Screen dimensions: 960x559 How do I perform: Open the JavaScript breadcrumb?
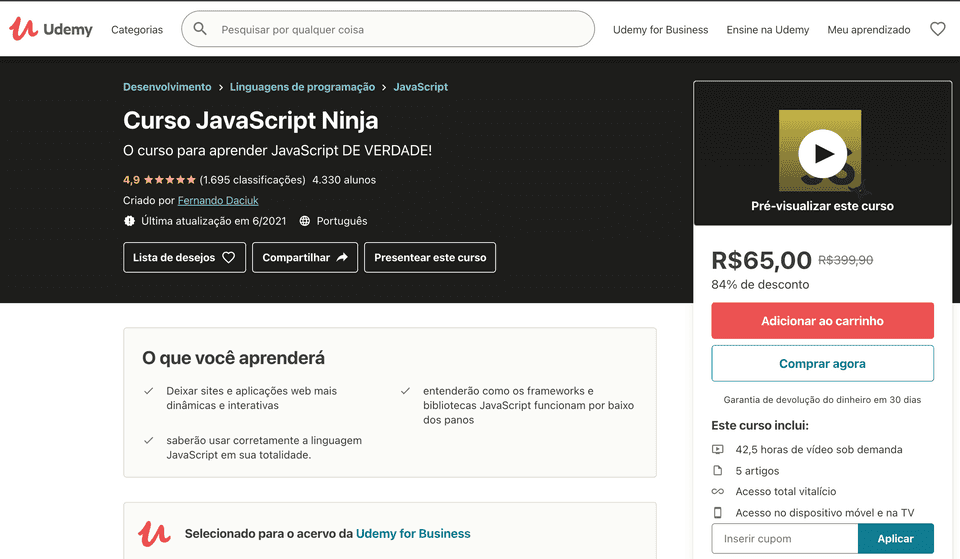tap(421, 87)
